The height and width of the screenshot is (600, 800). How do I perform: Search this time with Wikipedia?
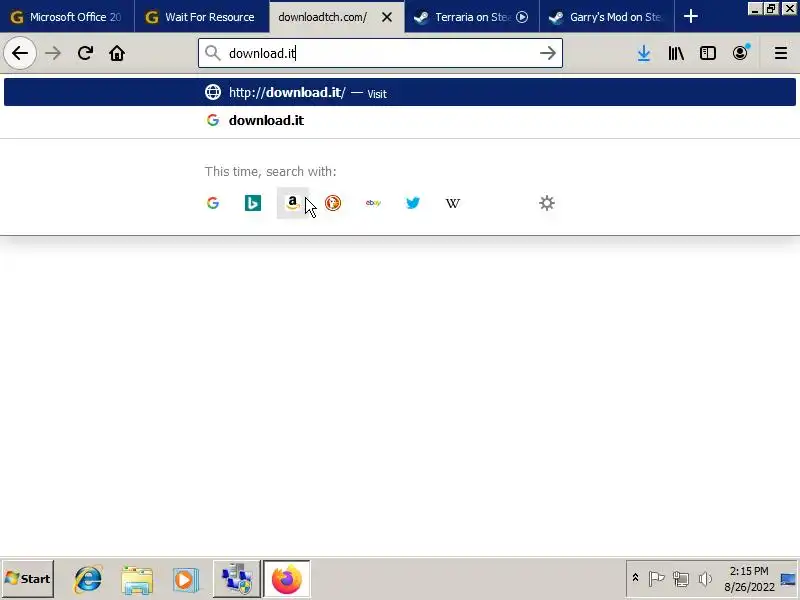[x=453, y=203]
